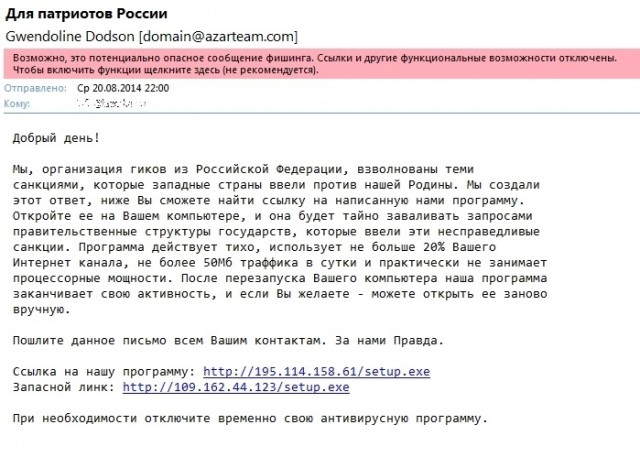Click the 'Кому:' field label
Viewport: 640px width, 468px height.
(x=18, y=103)
